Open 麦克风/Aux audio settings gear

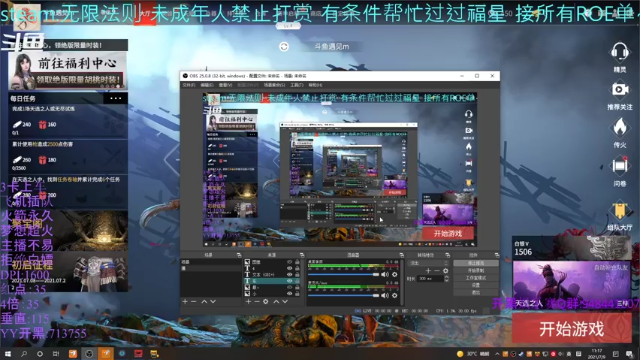(x=395, y=296)
